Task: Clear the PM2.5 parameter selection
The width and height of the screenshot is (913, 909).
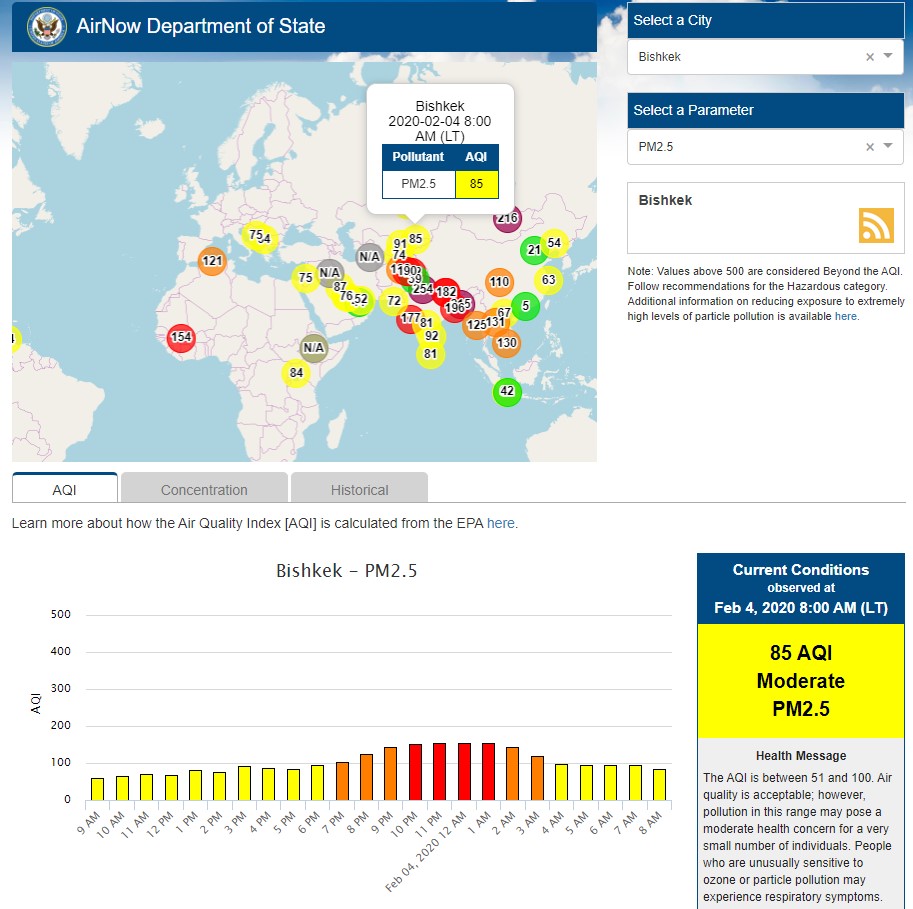Action: [x=869, y=147]
